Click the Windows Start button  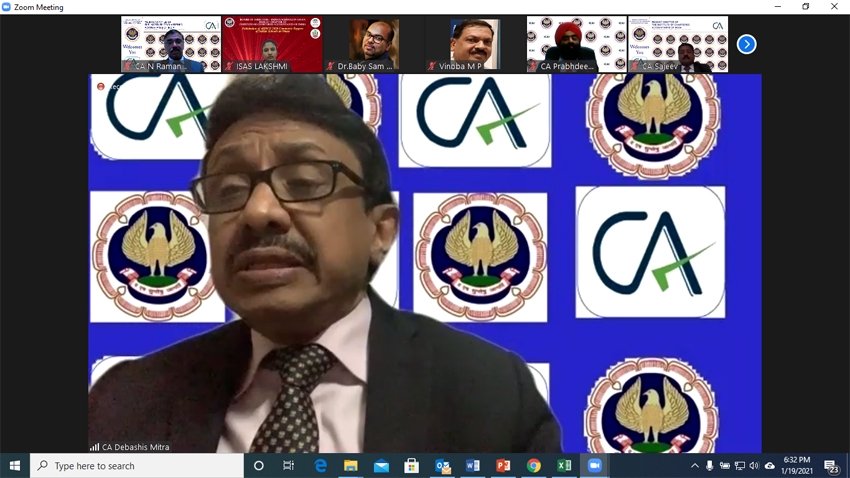click(15, 466)
